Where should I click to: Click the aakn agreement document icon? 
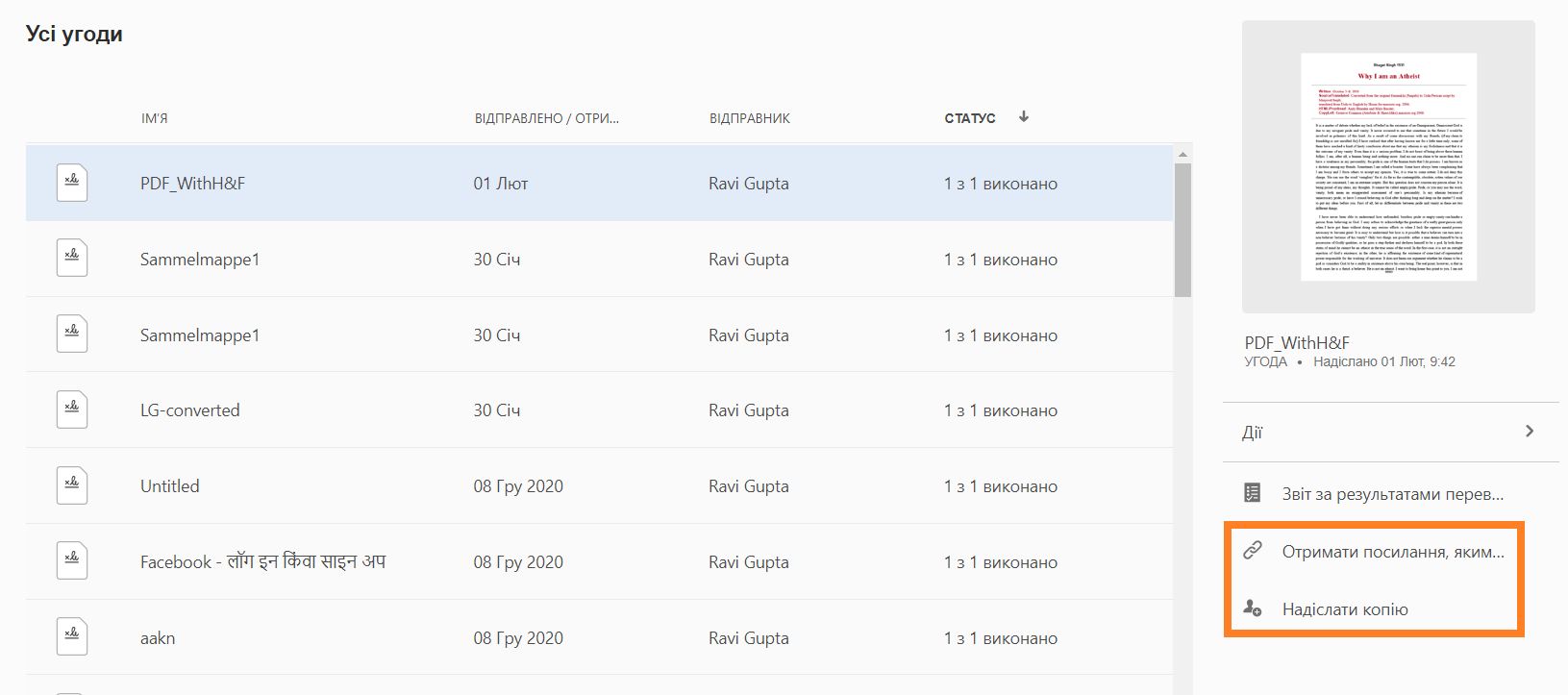coord(72,636)
